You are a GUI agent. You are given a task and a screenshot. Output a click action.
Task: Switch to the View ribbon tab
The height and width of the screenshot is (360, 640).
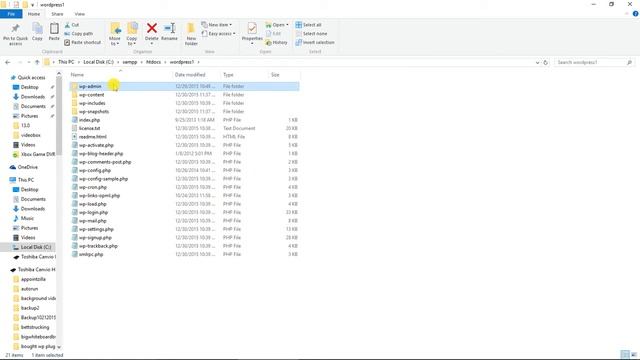[80, 14]
